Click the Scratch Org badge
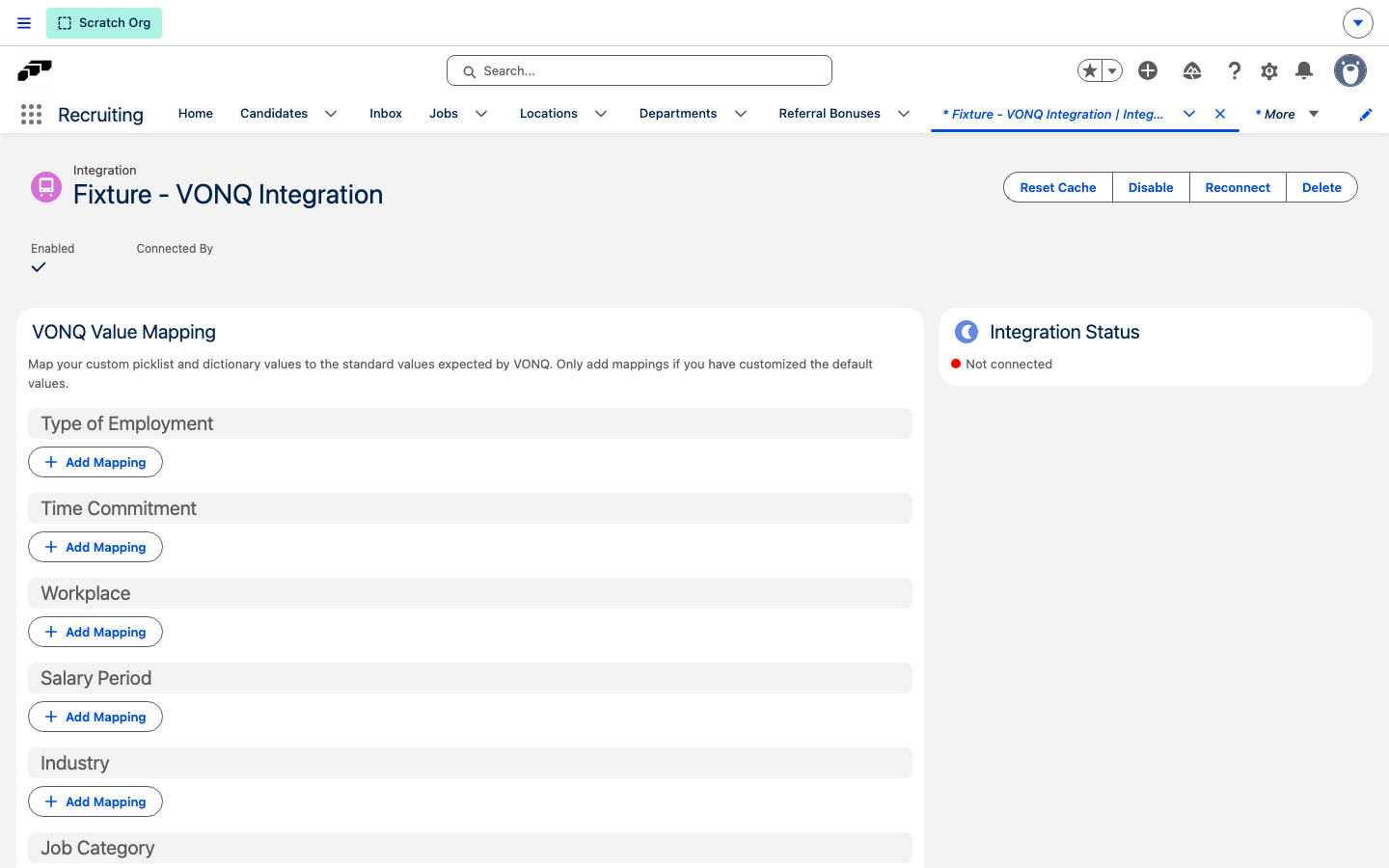1389x868 pixels. pyautogui.click(x=104, y=23)
